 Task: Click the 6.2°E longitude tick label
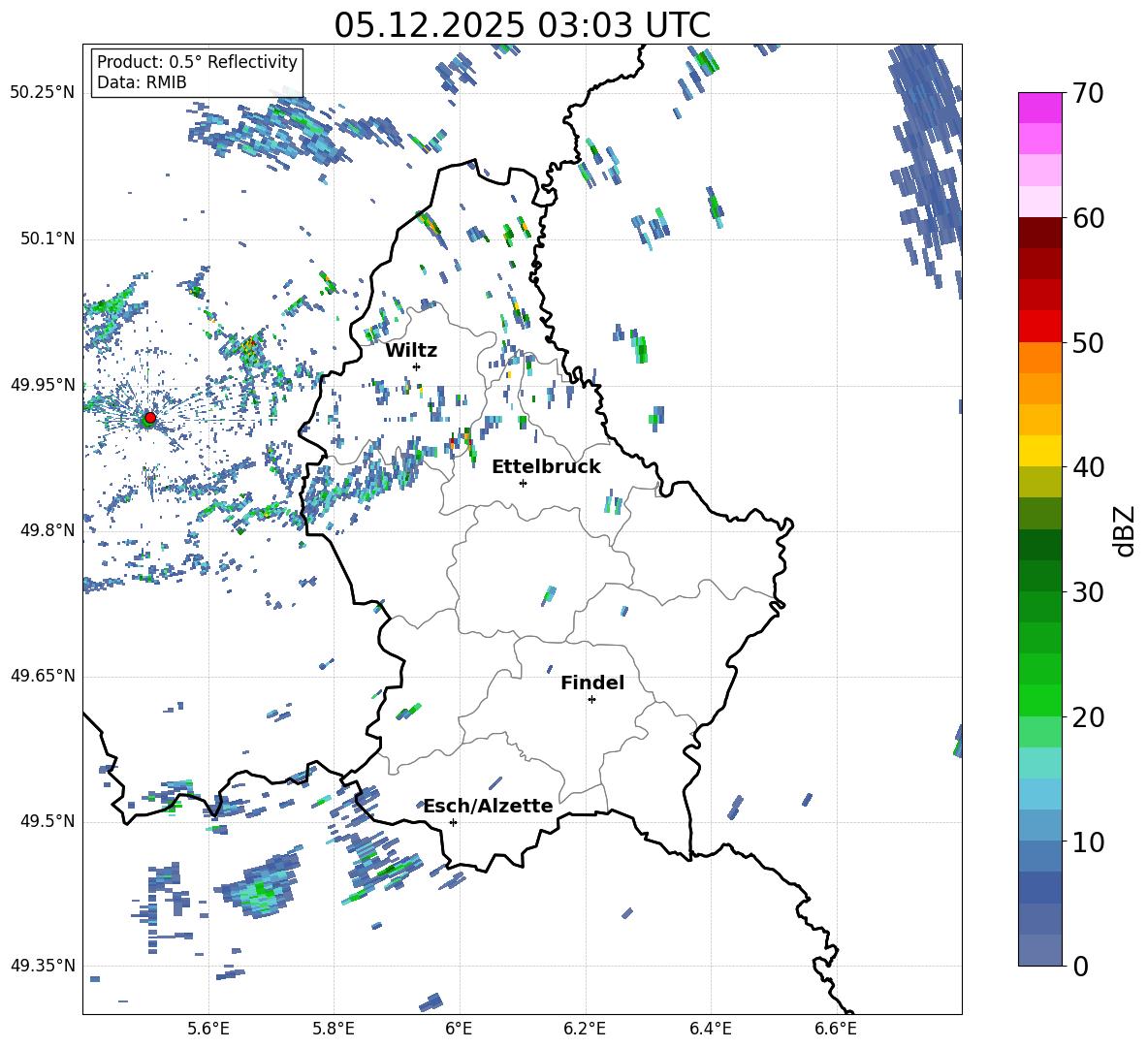pos(585,1029)
